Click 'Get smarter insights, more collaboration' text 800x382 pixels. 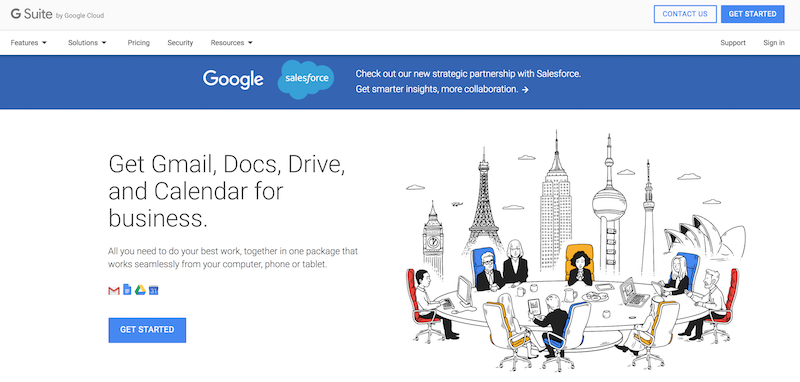click(x=437, y=89)
